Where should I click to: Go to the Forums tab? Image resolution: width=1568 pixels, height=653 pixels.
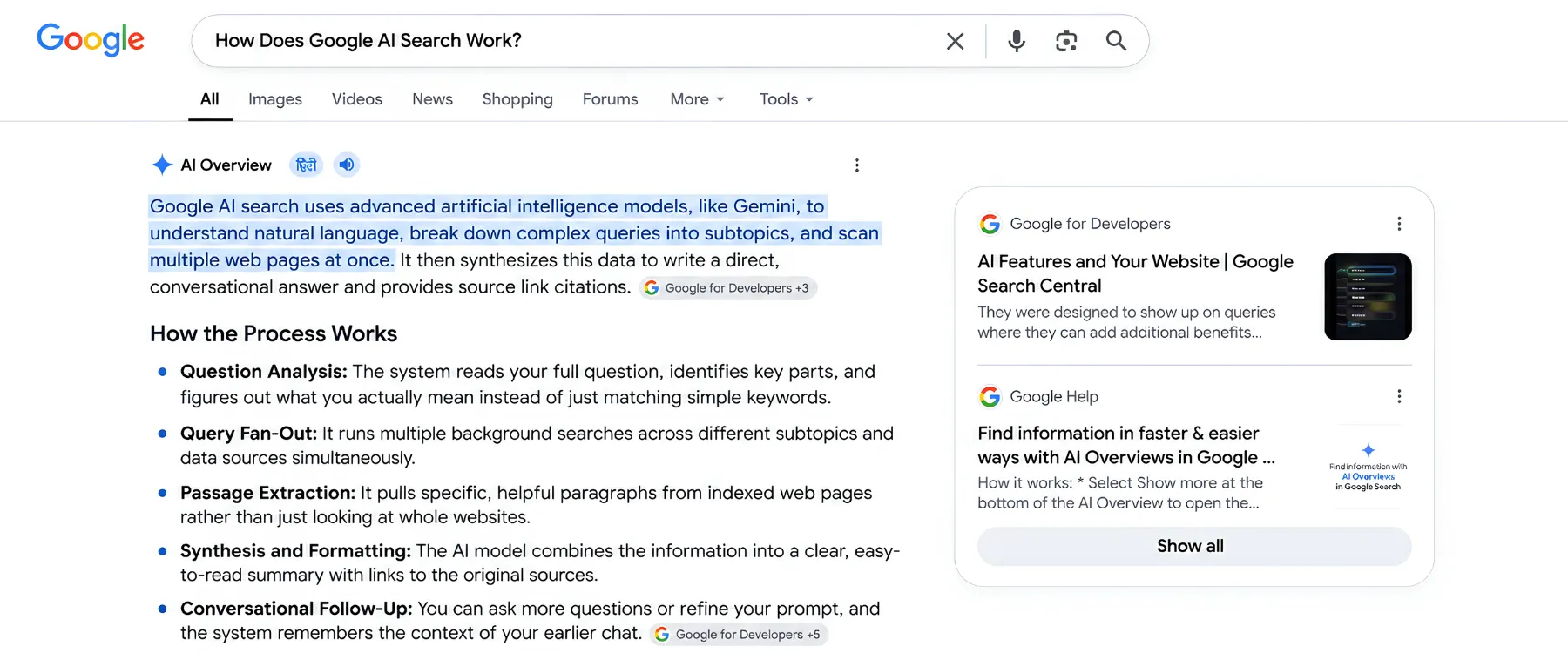point(610,99)
